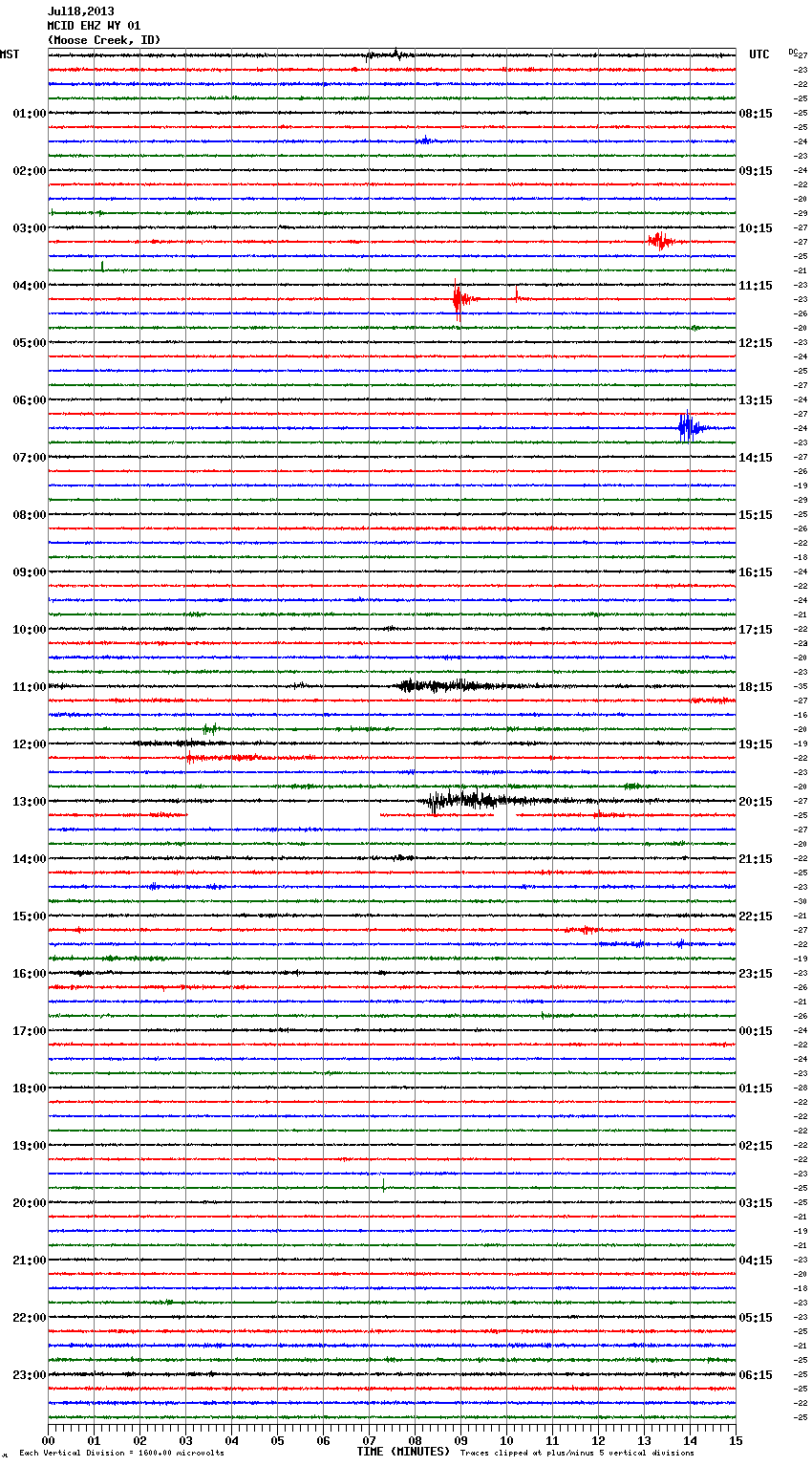The width and height of the screenshot is (812, 1466).
Task: Click the Each Vertical Division microvolts note
Action: [121, 1454]
